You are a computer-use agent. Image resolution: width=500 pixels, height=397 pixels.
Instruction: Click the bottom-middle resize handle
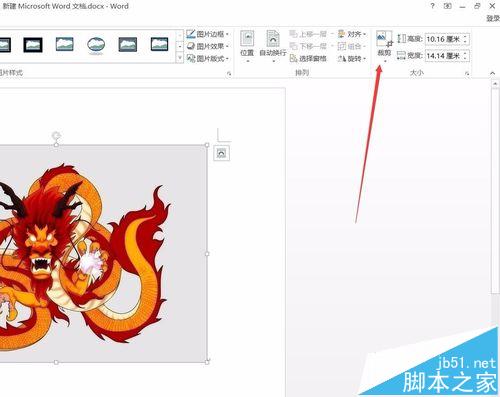56,362
